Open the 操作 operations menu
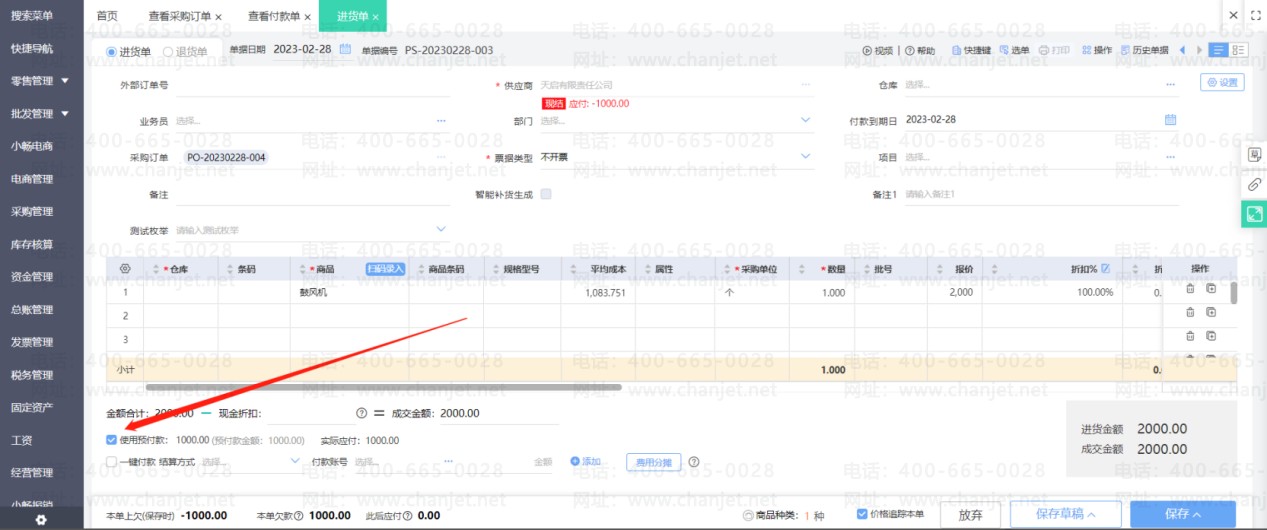This screenshot has height=530, width=1267. point(1096,50)
